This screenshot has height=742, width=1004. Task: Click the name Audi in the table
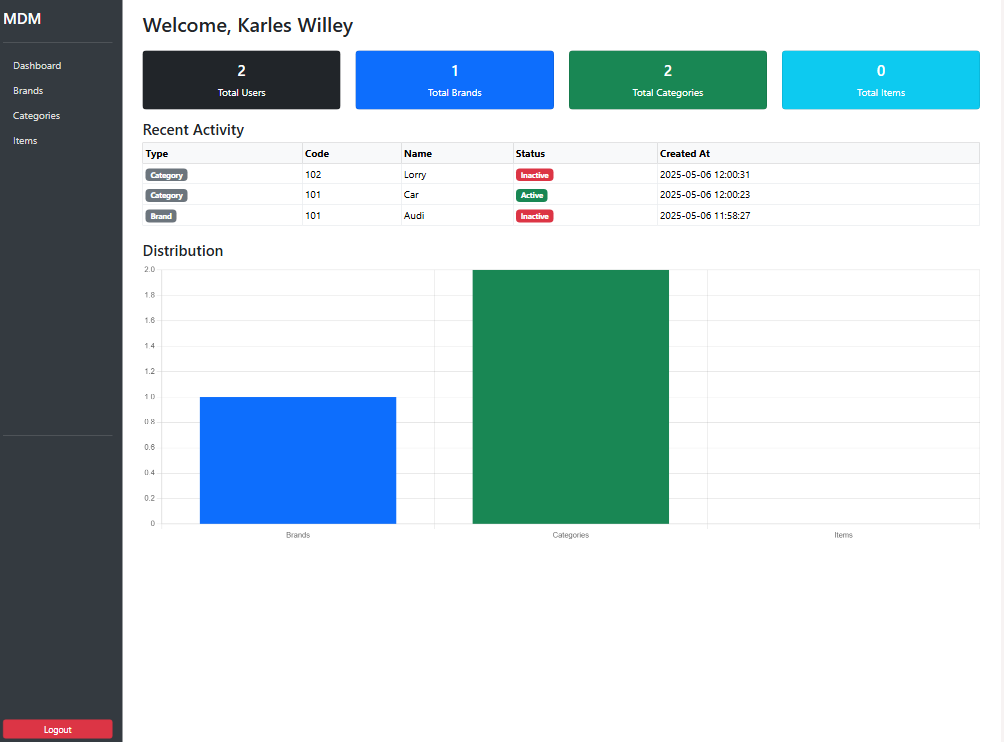click(x=414, y=216)
